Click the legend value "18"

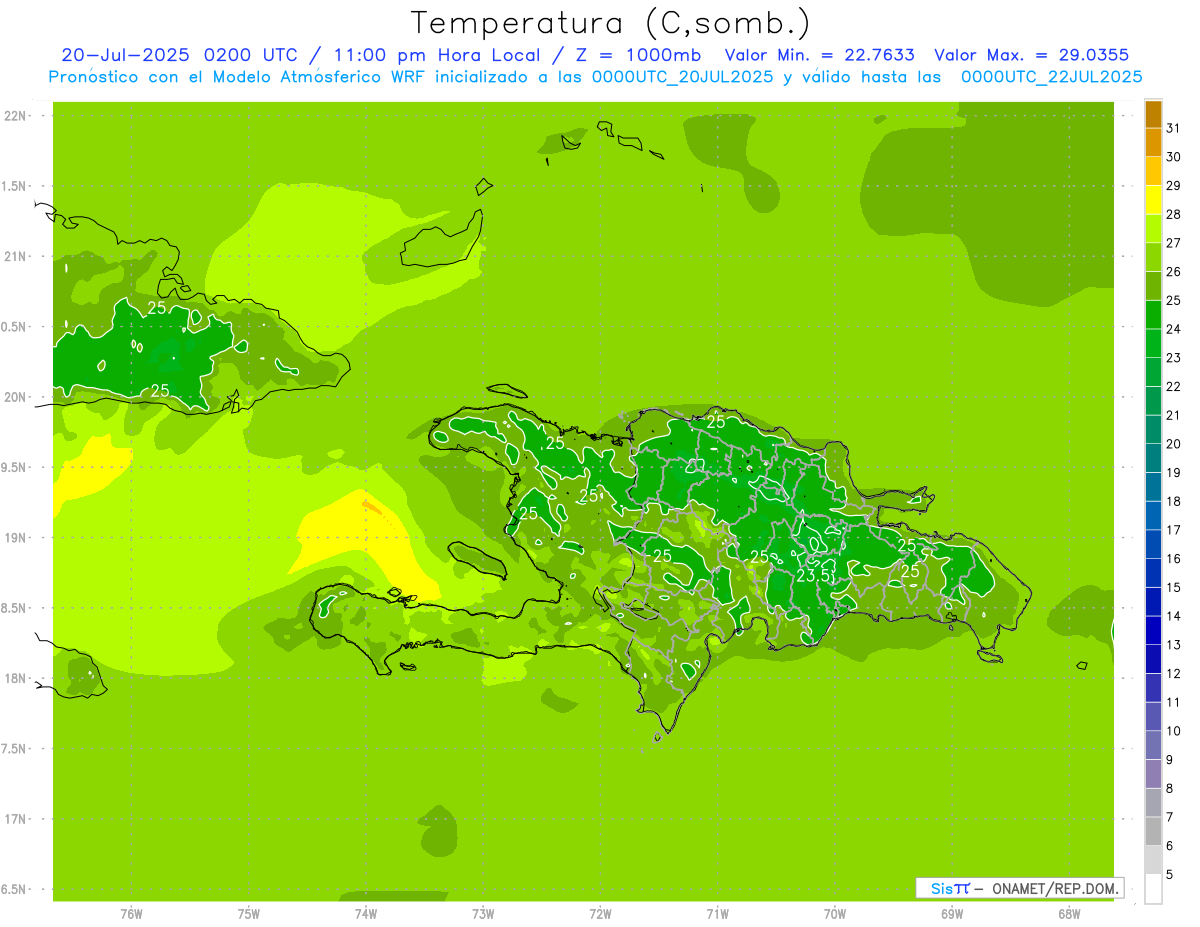click(1173, 501)
